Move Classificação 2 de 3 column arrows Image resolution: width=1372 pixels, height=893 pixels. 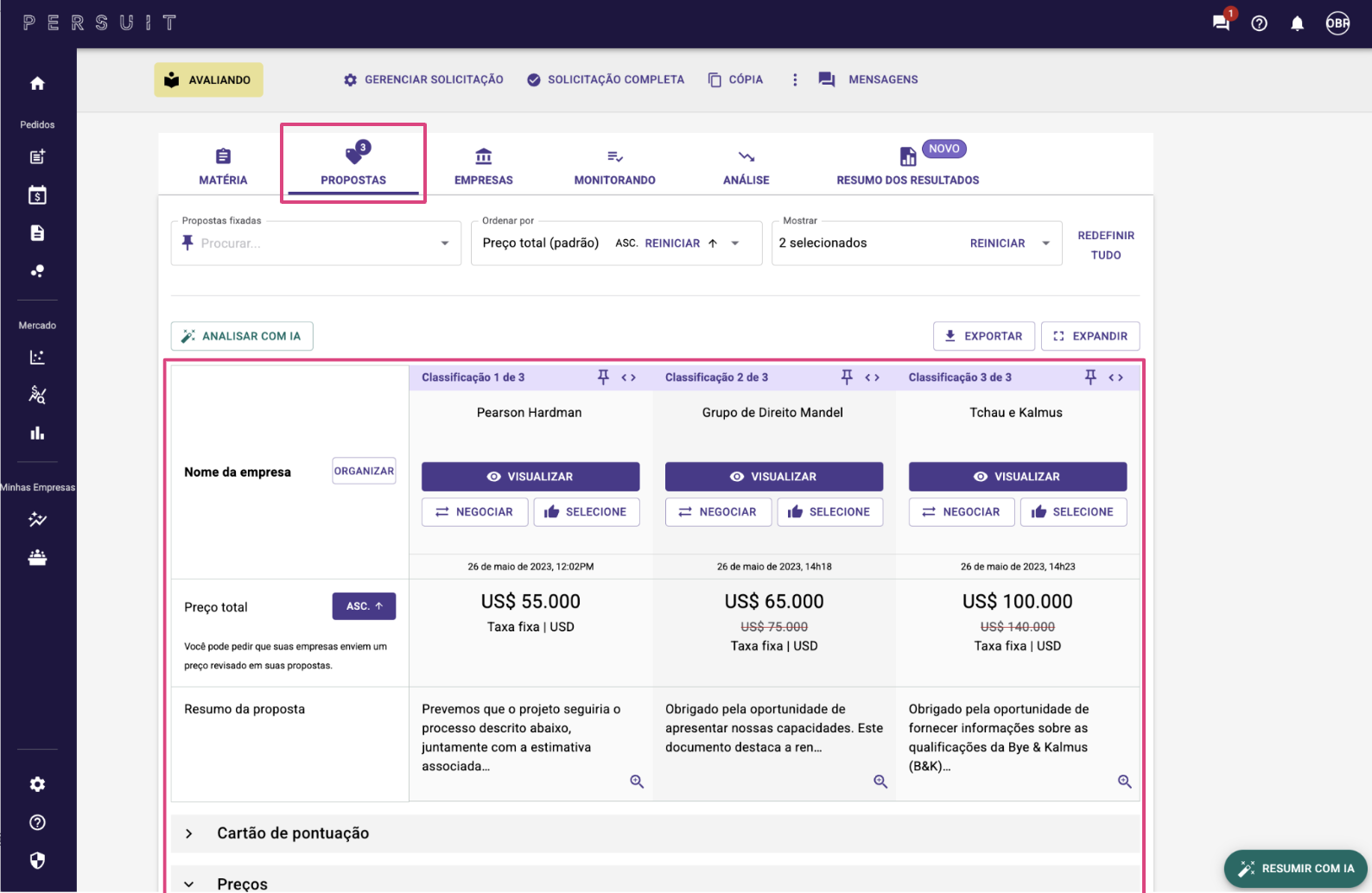[x=873, y=377]
